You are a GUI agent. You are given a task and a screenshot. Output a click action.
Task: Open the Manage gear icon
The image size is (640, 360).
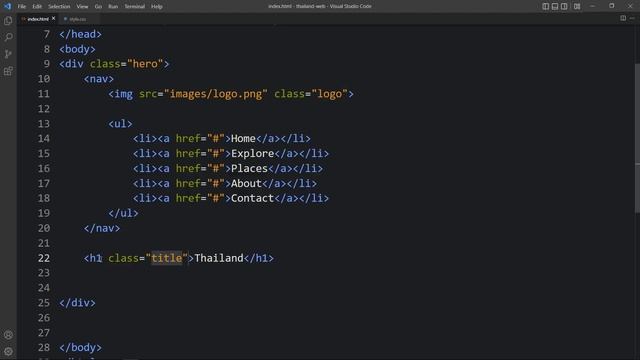coord(8,351)
